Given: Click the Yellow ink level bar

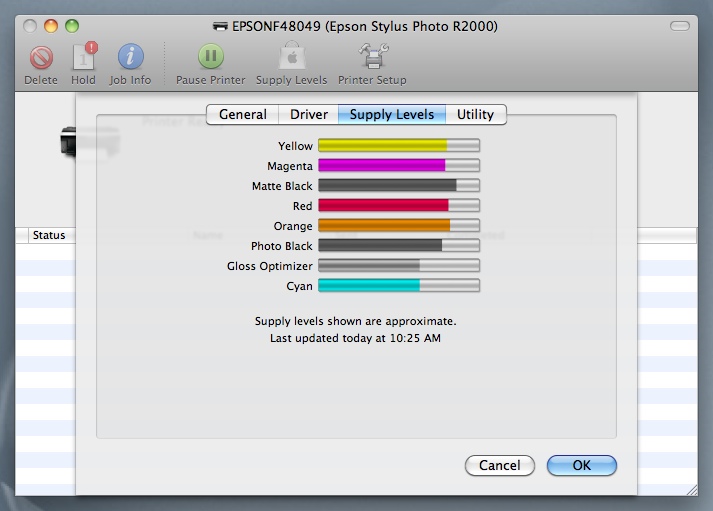Looking at the screenshot, I should tap(399, 146).
